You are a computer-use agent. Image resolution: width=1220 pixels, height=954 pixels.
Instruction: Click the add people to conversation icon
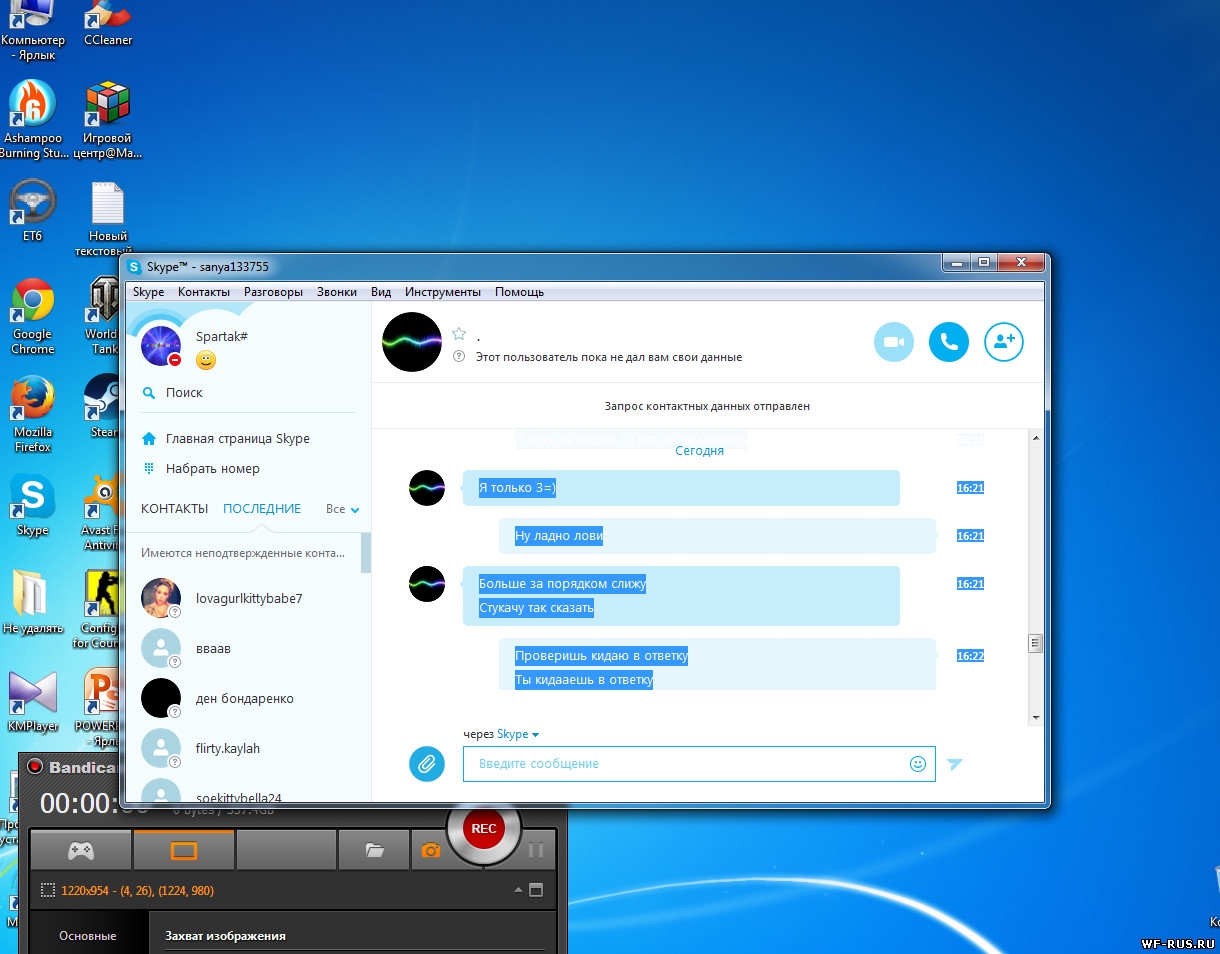[x=1004, y=342]
